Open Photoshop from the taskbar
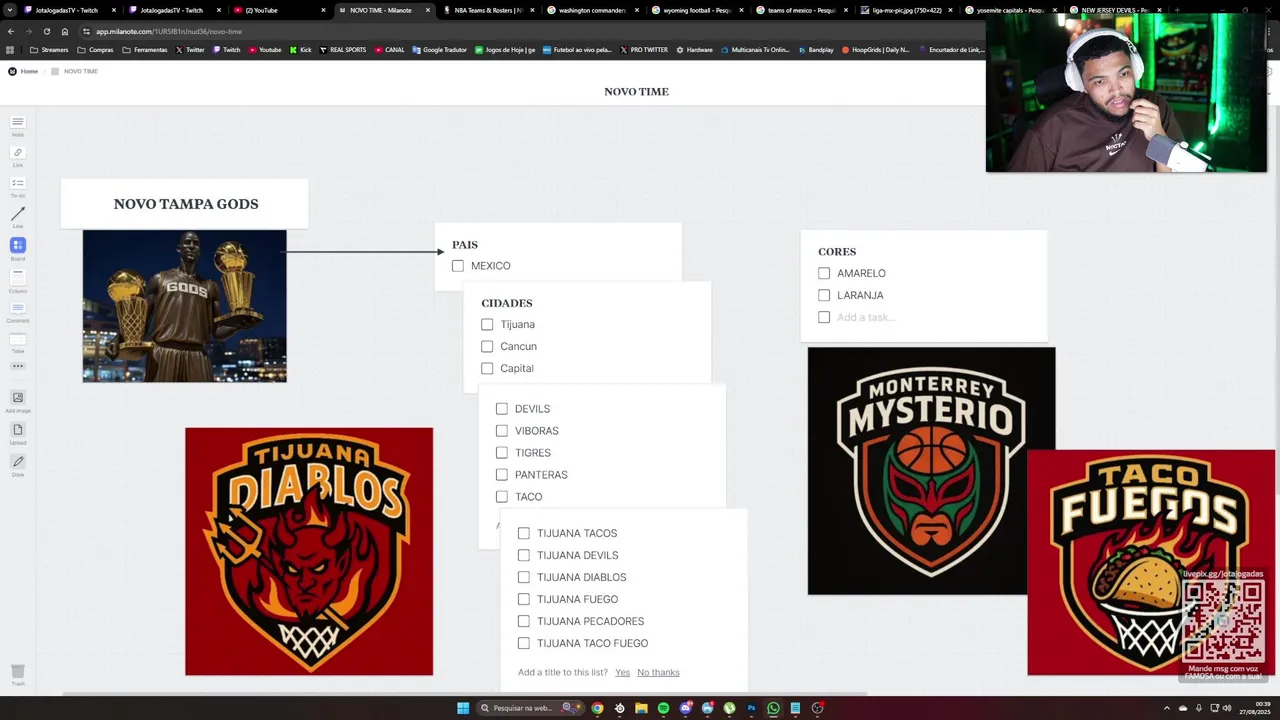Screen dimensions: 1280x720 pyautogui.click(x=751, y=708)
